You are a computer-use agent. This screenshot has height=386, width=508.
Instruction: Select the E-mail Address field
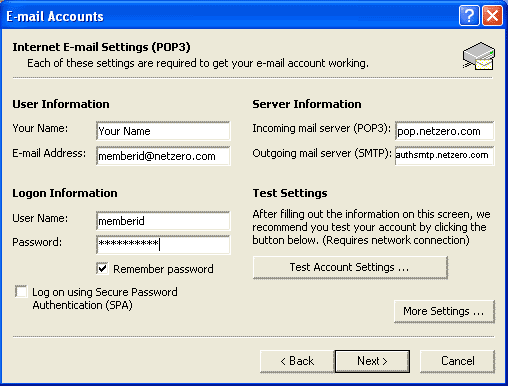pyautogui.click(x=163, y=156)
